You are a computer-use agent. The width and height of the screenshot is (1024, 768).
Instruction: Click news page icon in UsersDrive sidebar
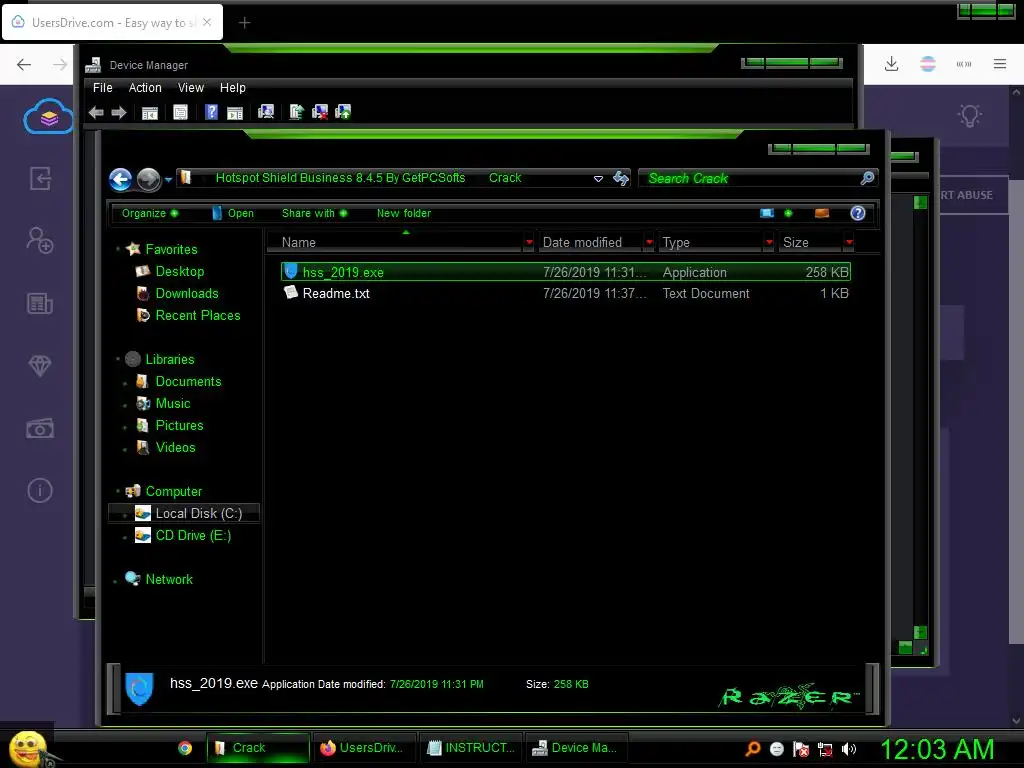(x=40, y=303)
